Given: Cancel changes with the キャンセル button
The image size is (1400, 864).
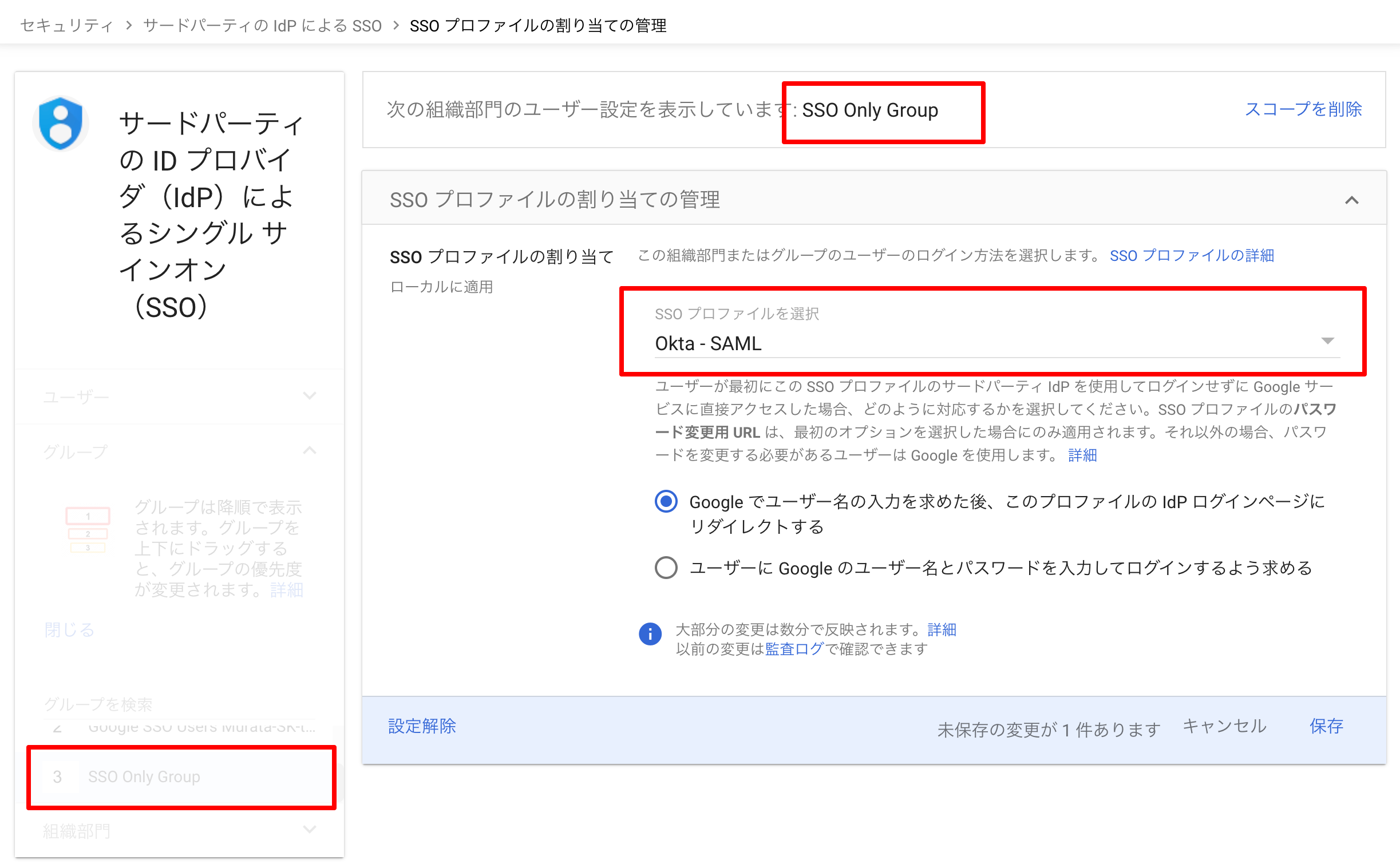Looking at the screenshot, I should coord(1224,726).
